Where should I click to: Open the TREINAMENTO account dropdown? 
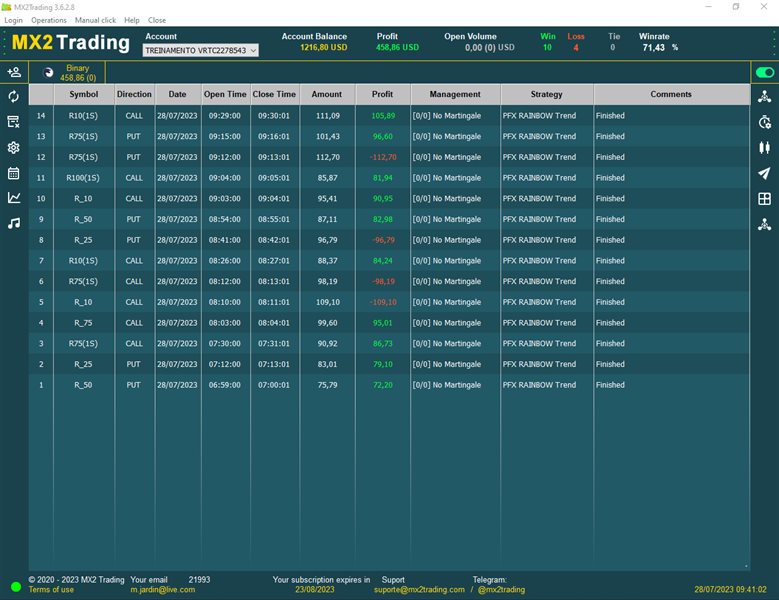point(200,50)
